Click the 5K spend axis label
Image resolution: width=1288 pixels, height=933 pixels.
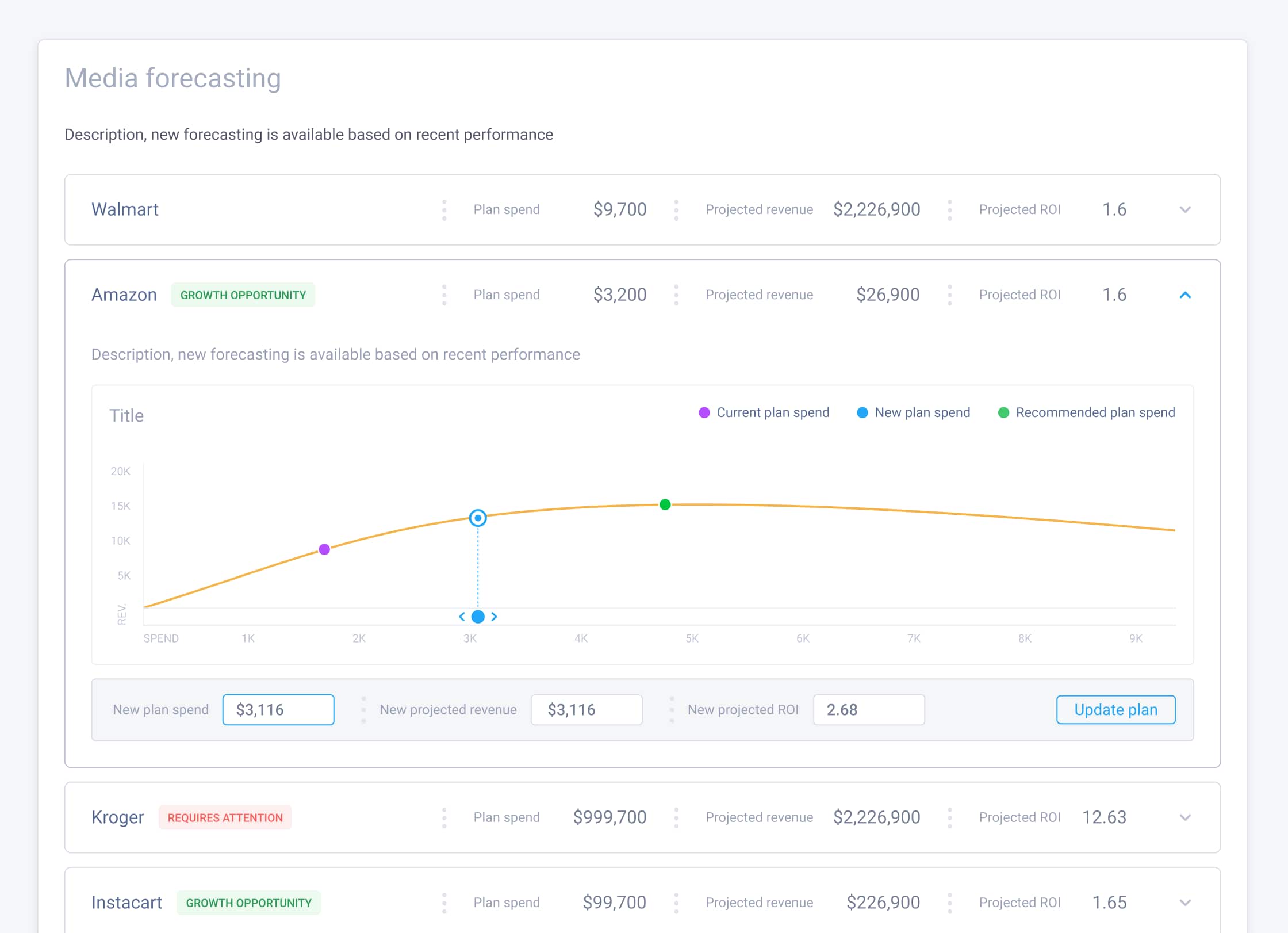[x=692, y=638]
